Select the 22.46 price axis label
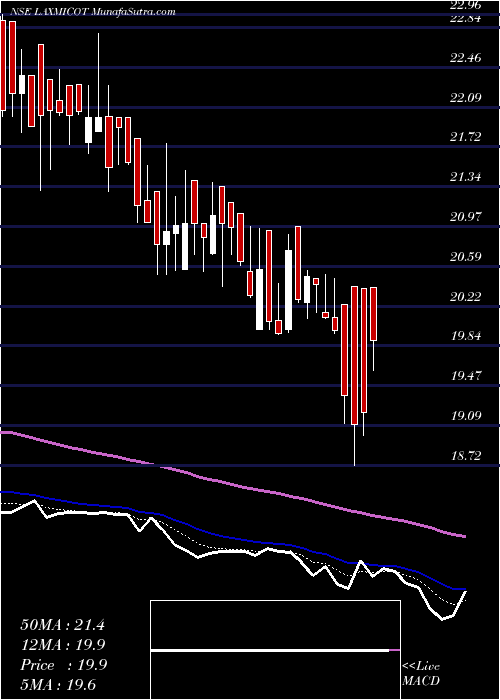The width and height of the screenshot is (500, 700). click(x=466, y=58)
